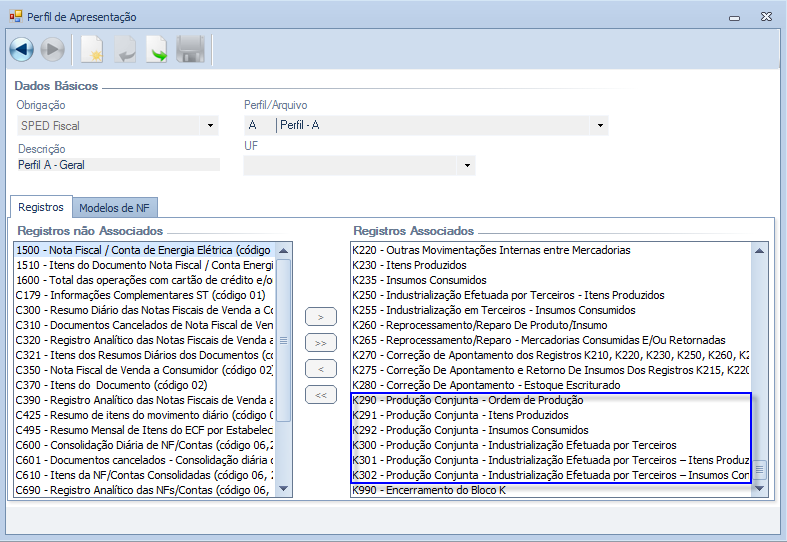Image resolution: width=787 pixels, height=542 pixels.
Task: Click the green arrow document icon
Action: pyautogui.click(x=157, y=49)
